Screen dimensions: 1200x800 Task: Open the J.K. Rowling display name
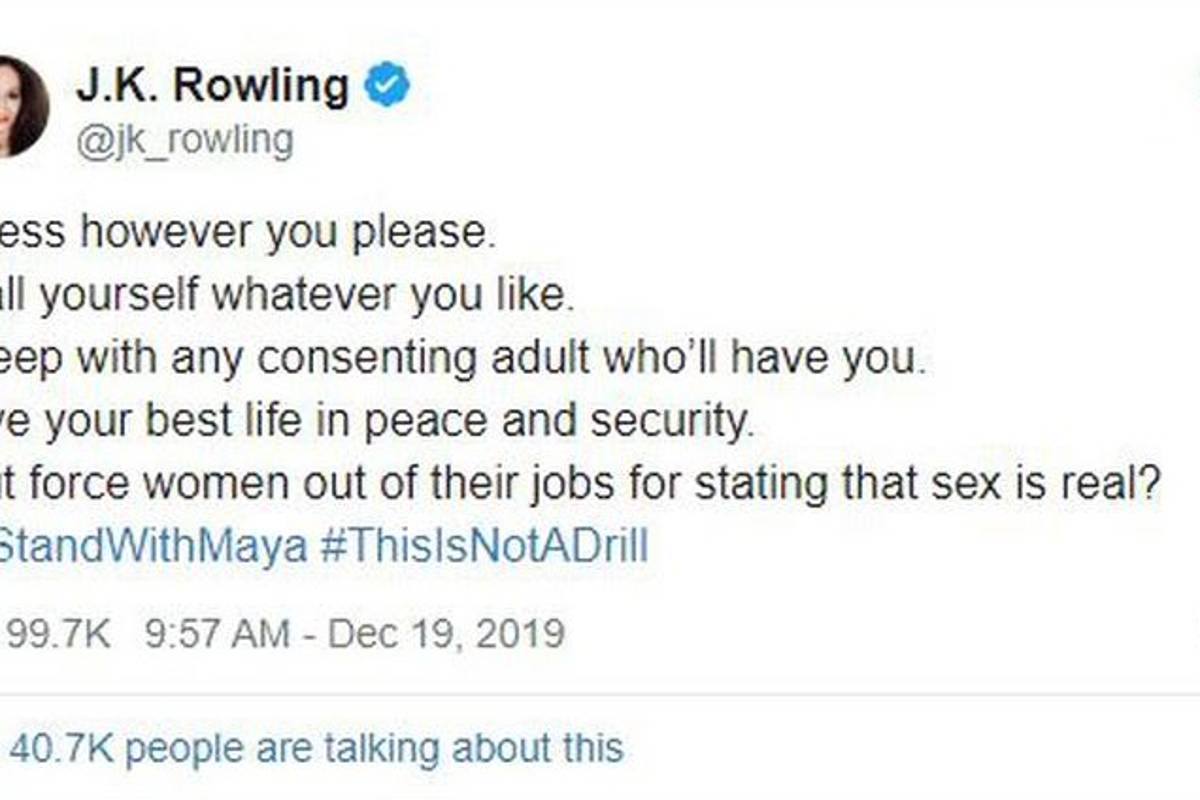[212, 88]
